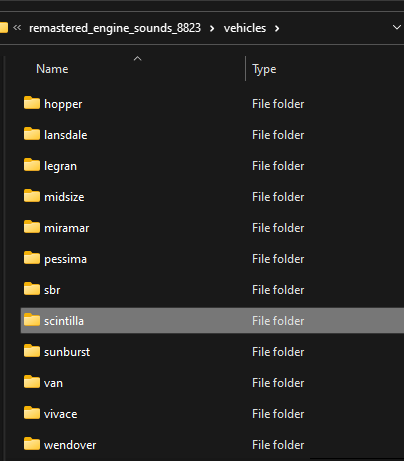404x461 pixels.
Task: Click the legran folder icon
Action: point(32,165)
